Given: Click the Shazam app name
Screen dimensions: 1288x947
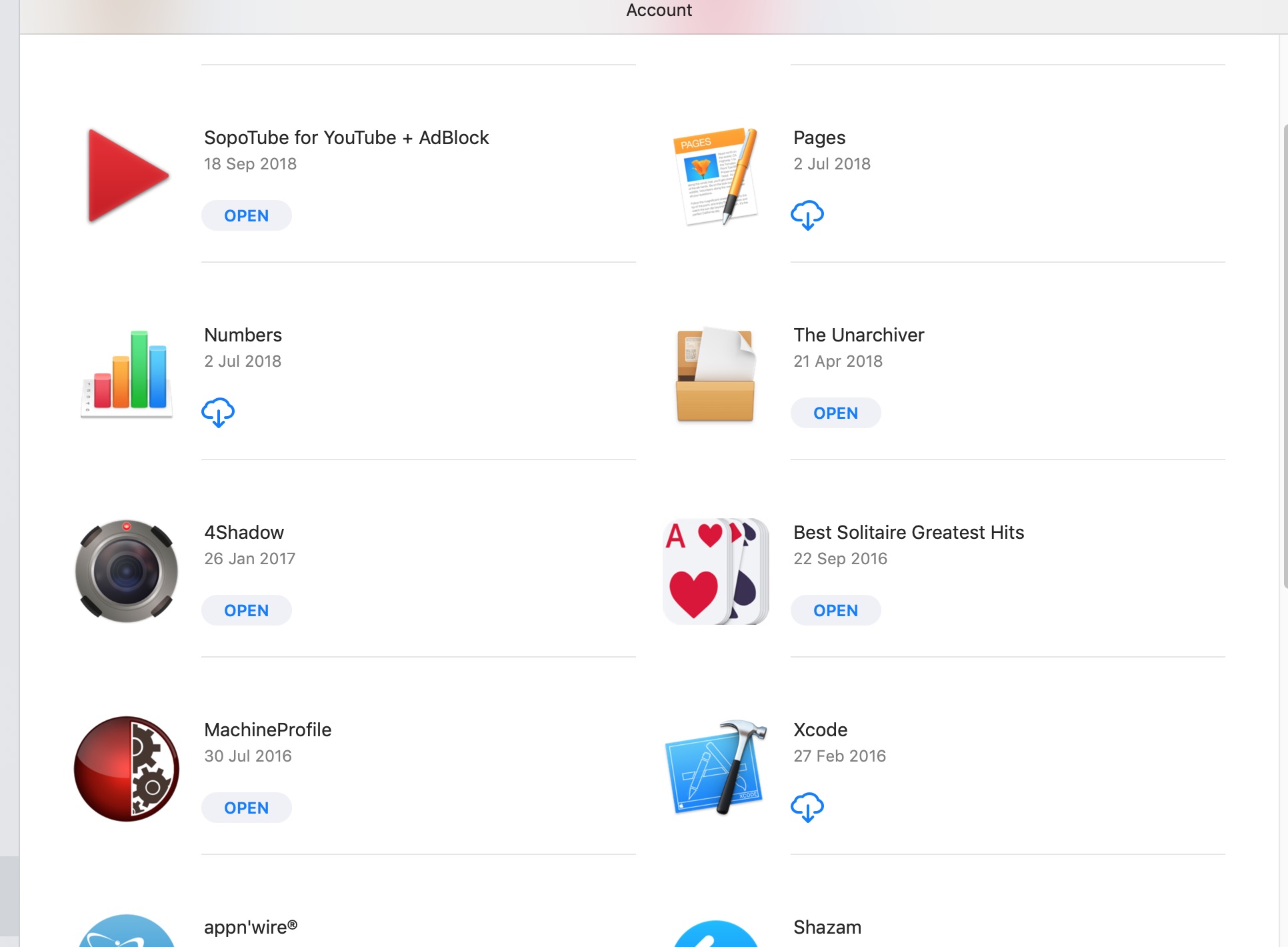Looking at the screenshot, I should (827, 927).
